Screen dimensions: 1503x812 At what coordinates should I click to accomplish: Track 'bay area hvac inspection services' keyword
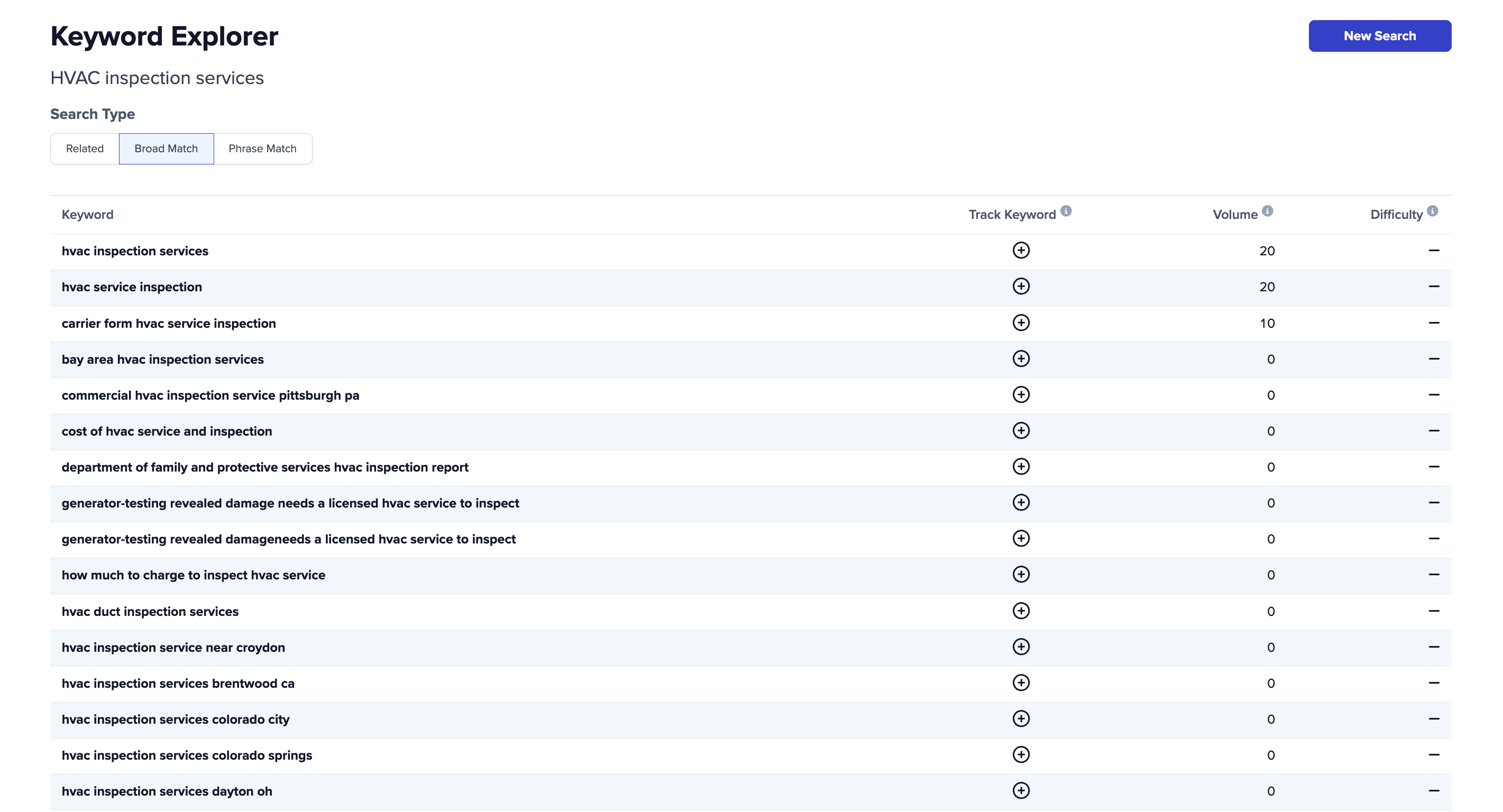(1021, 359)
